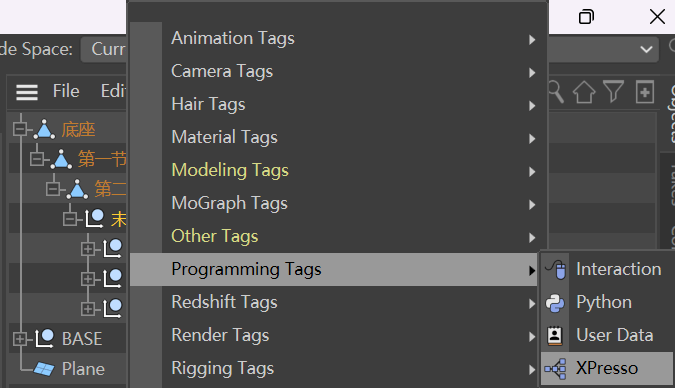Click the User Data tag icon
The width and height of the screenshot is (675, 388).
click(555, 335)
